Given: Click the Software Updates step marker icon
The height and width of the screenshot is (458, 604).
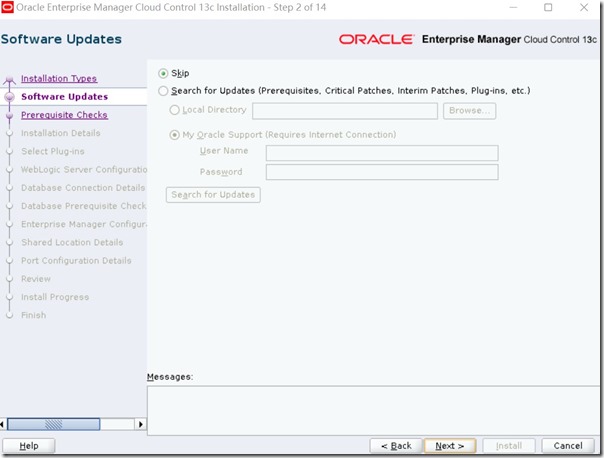Looking at the screenshot, I should click(10, 97).
